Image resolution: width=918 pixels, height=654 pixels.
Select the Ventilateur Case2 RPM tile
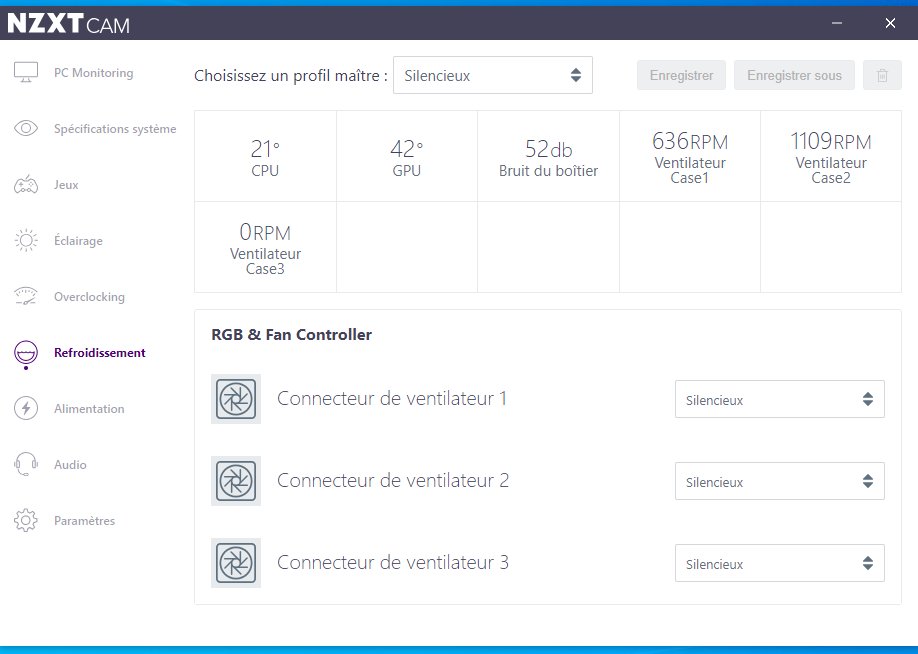click(x=830, y=157)
